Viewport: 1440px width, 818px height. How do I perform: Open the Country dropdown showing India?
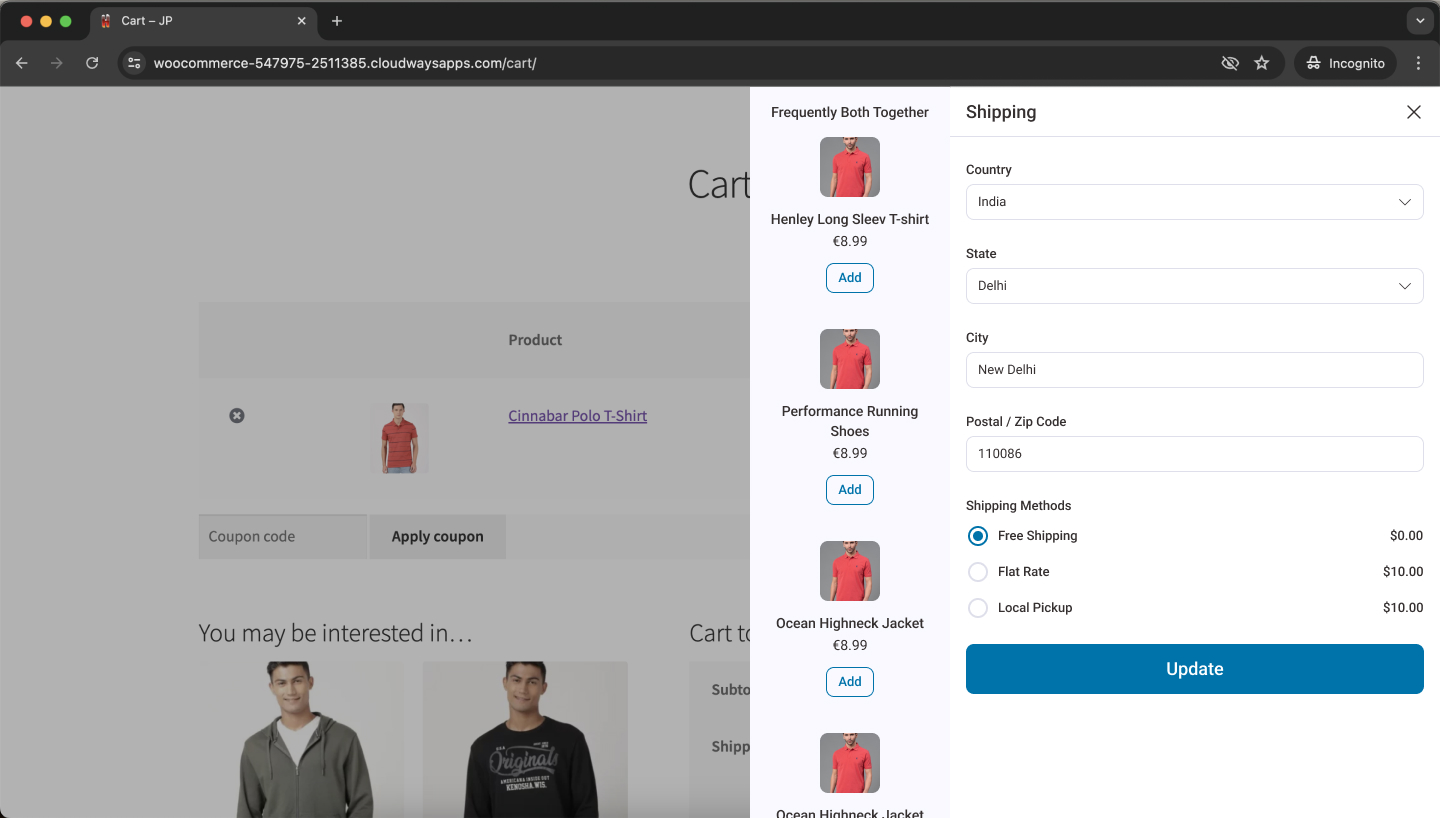coord(1194,202)
